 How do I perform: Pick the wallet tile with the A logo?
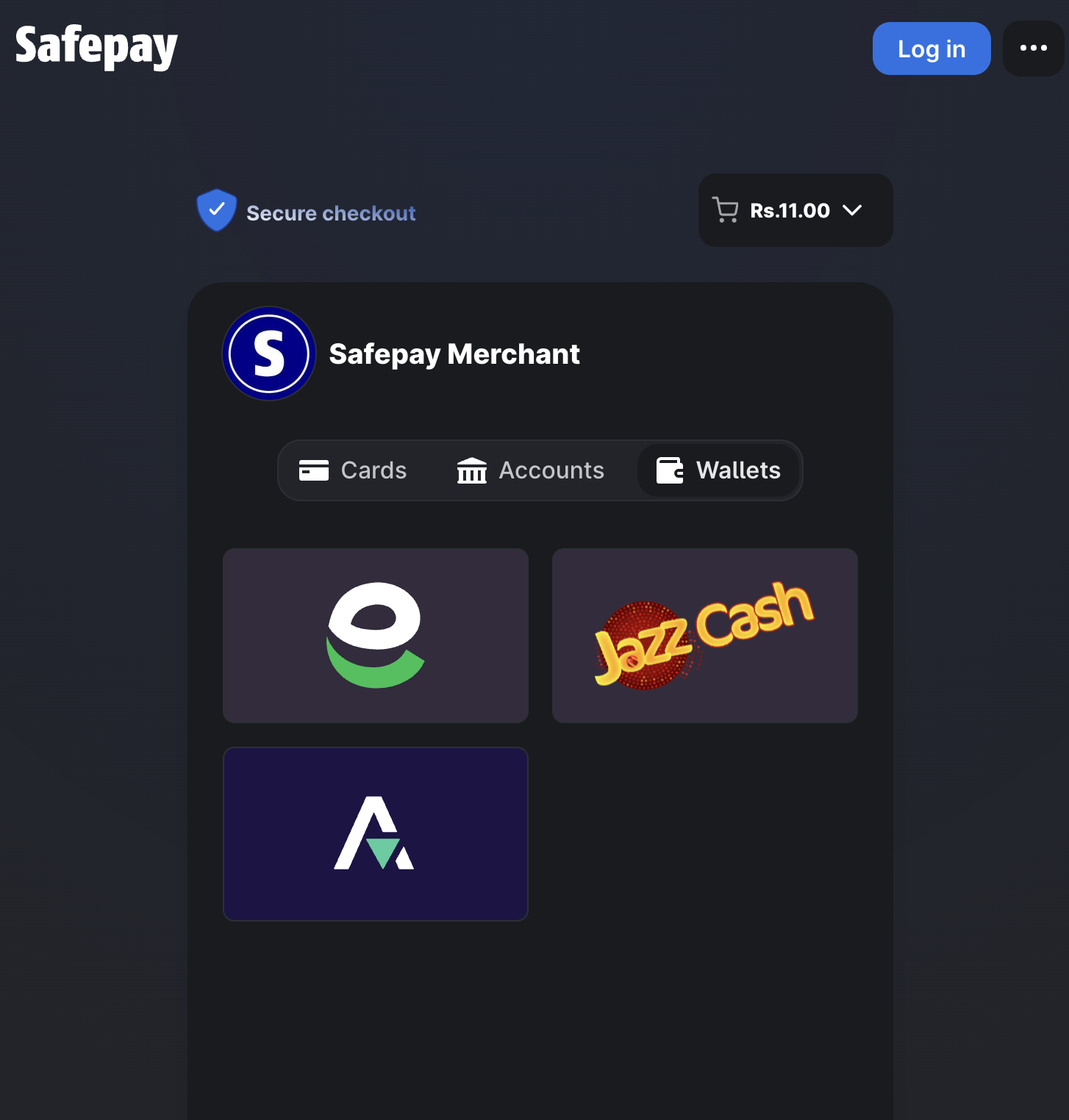[376, 834]
